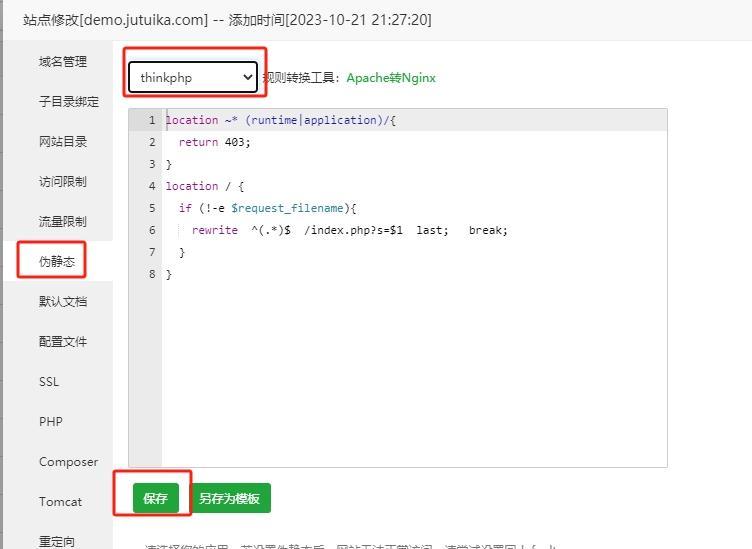Switch to the 默认文档 tab
752x549 pixels.
click(62, 301)
